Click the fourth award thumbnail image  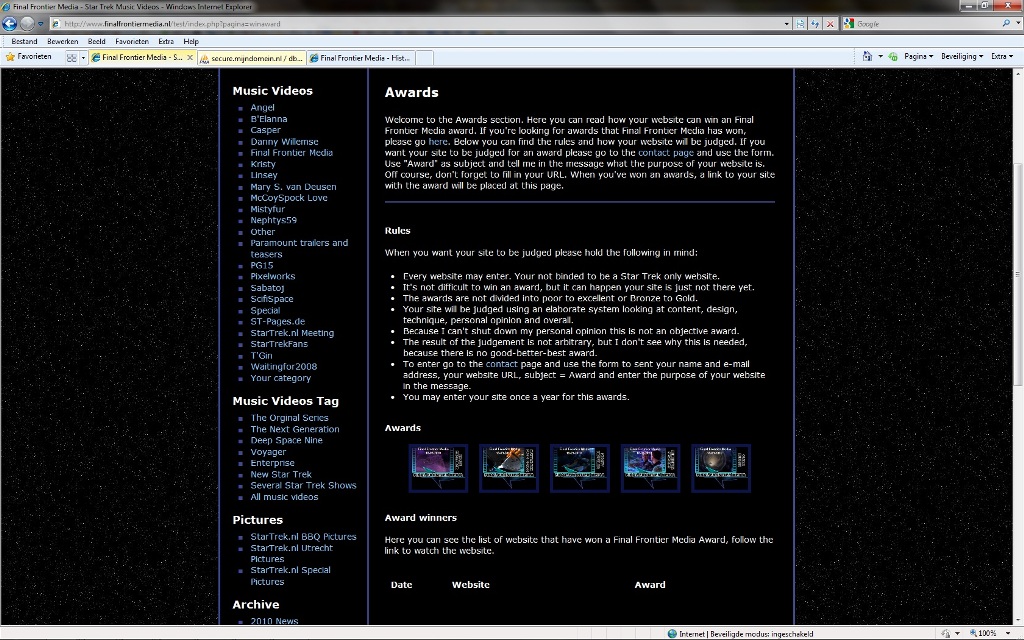pyautogui.click(x=650, y=468)
